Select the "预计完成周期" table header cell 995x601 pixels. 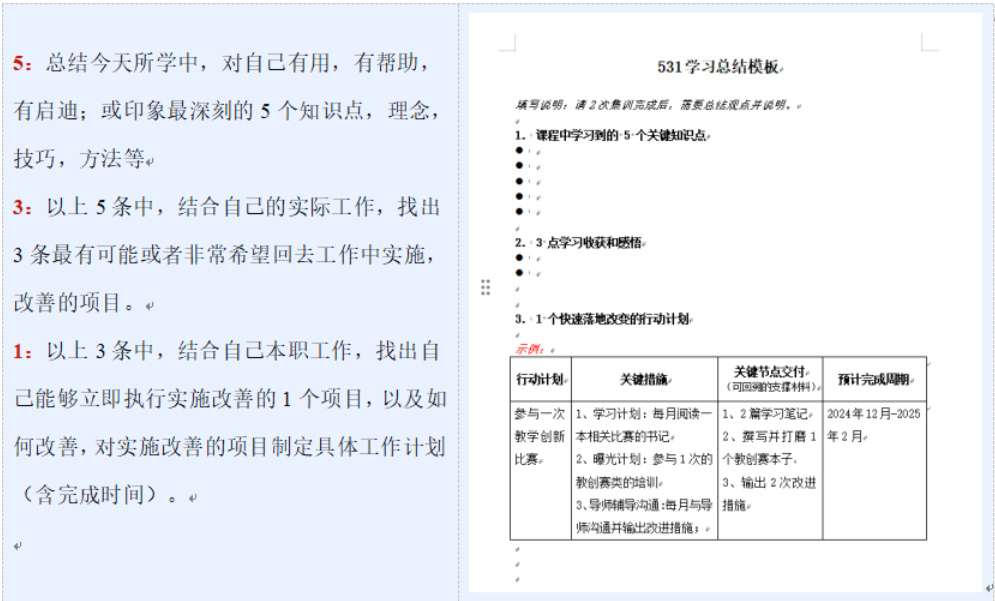coord(874,380)
